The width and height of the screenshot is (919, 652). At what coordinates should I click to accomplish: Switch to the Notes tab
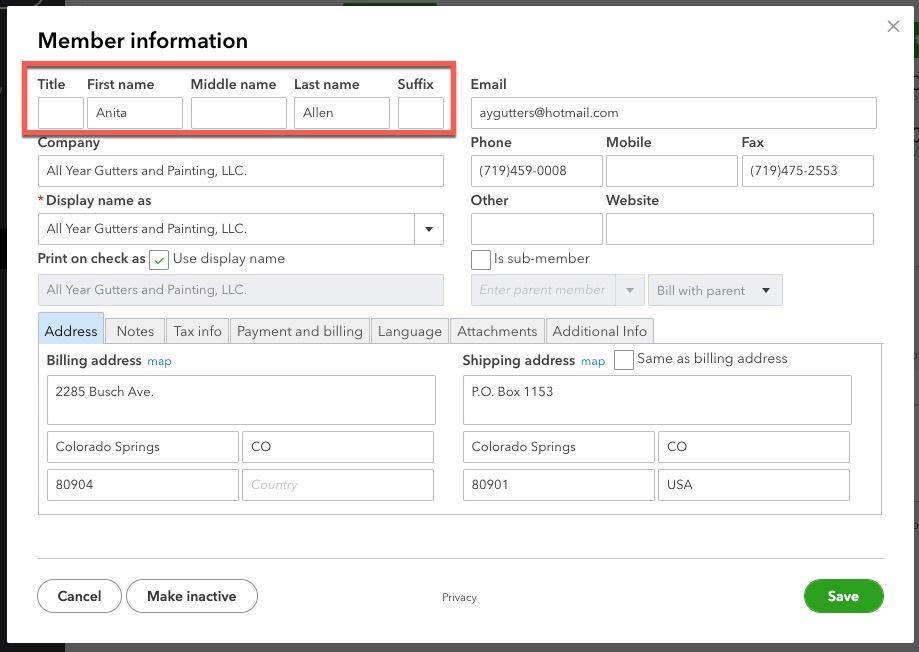[x=135, y=331]
